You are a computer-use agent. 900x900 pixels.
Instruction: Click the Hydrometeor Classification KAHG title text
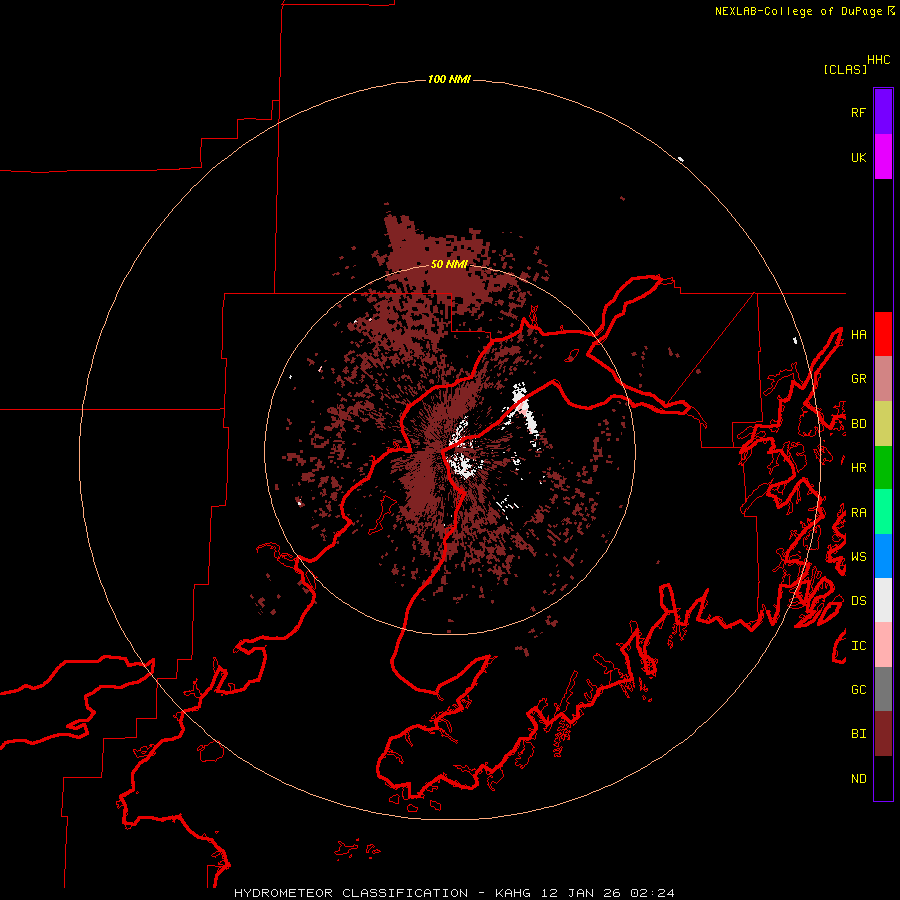(454, 893)
